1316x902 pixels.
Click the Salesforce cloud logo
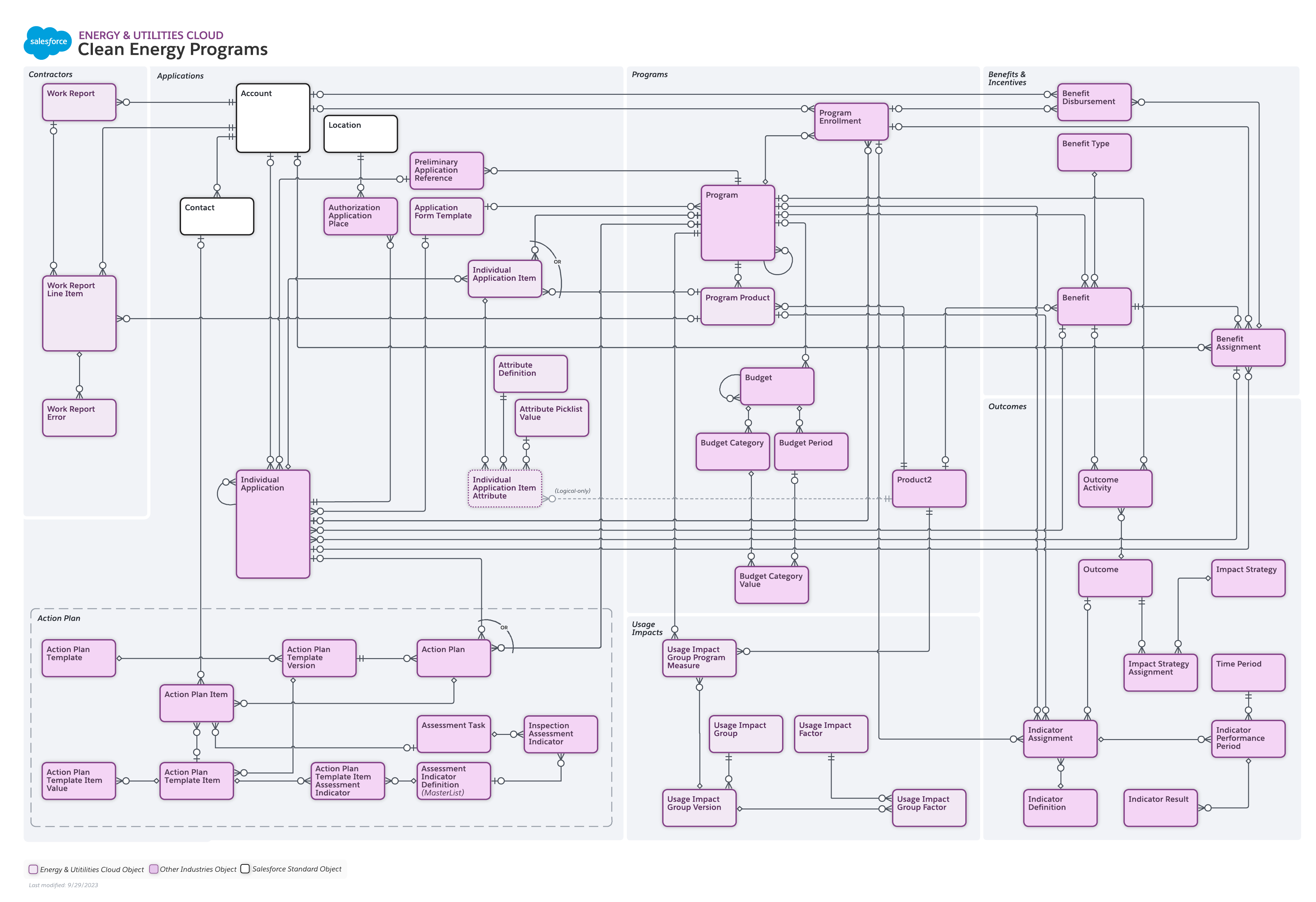coord(48,42)
